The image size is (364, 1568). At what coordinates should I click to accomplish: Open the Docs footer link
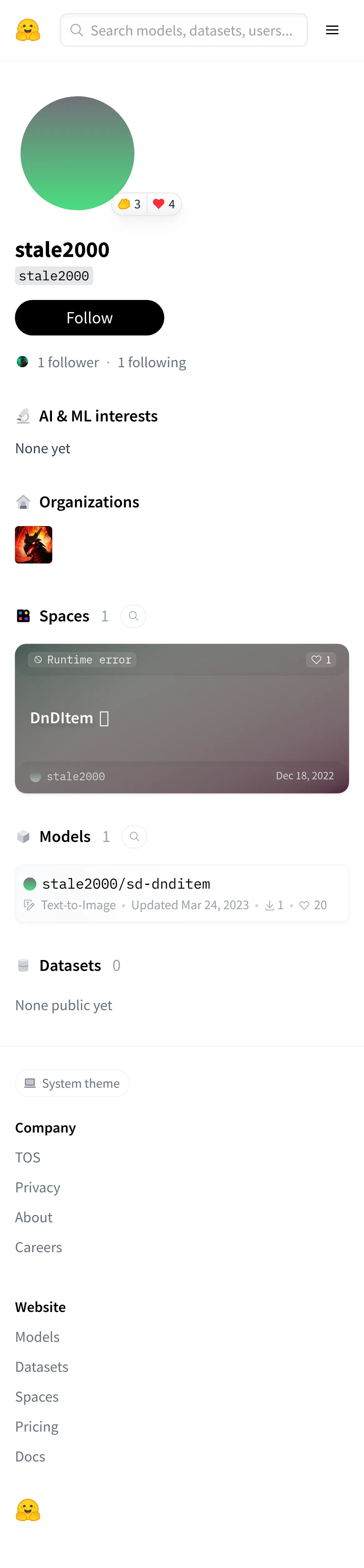tap(30, 1456)
